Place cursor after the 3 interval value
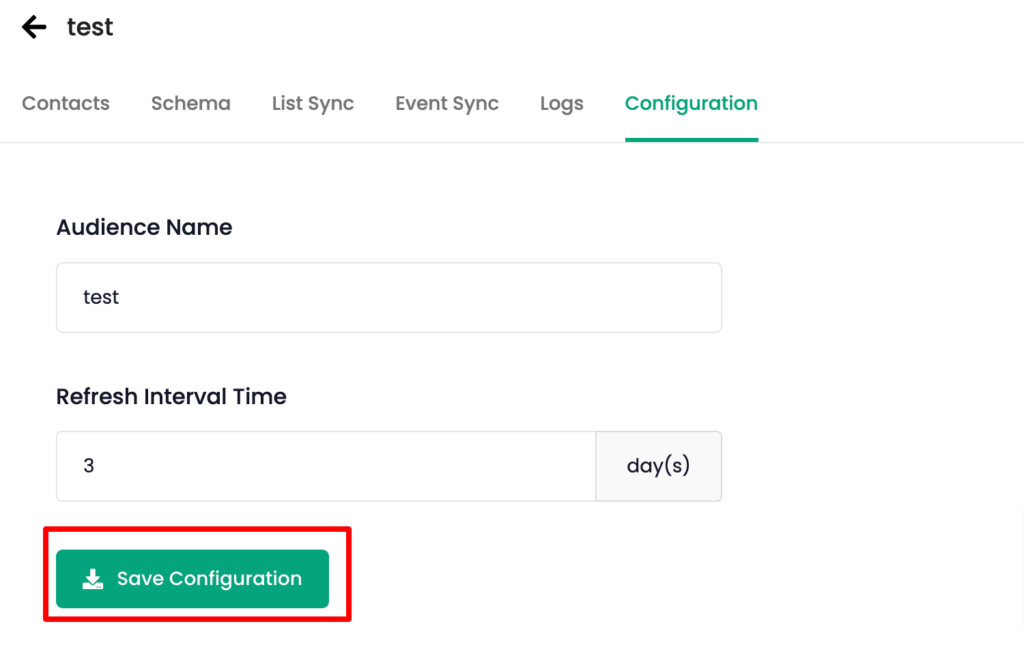 tap(97, 466)
